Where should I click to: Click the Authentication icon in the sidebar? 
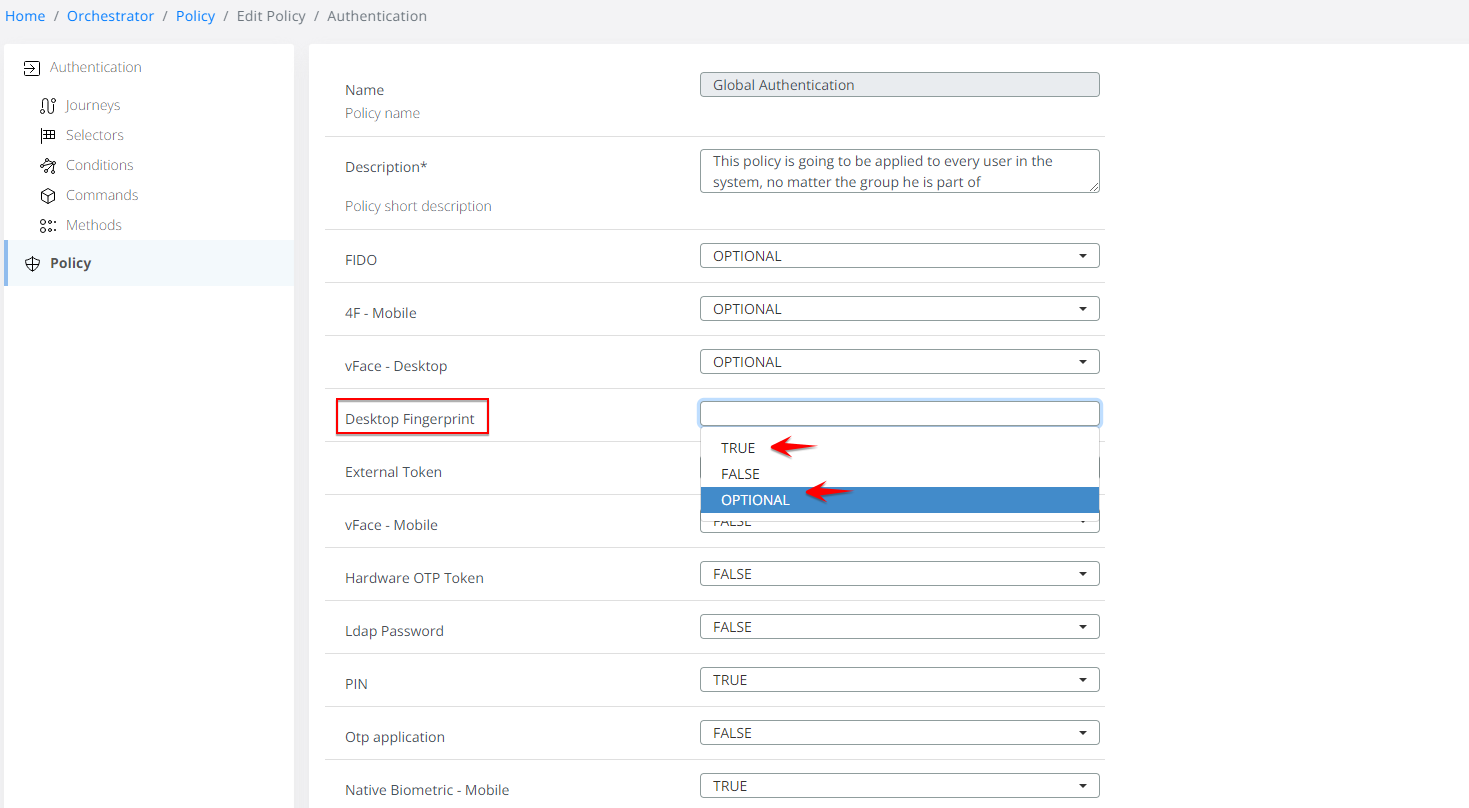coord(31,68)
